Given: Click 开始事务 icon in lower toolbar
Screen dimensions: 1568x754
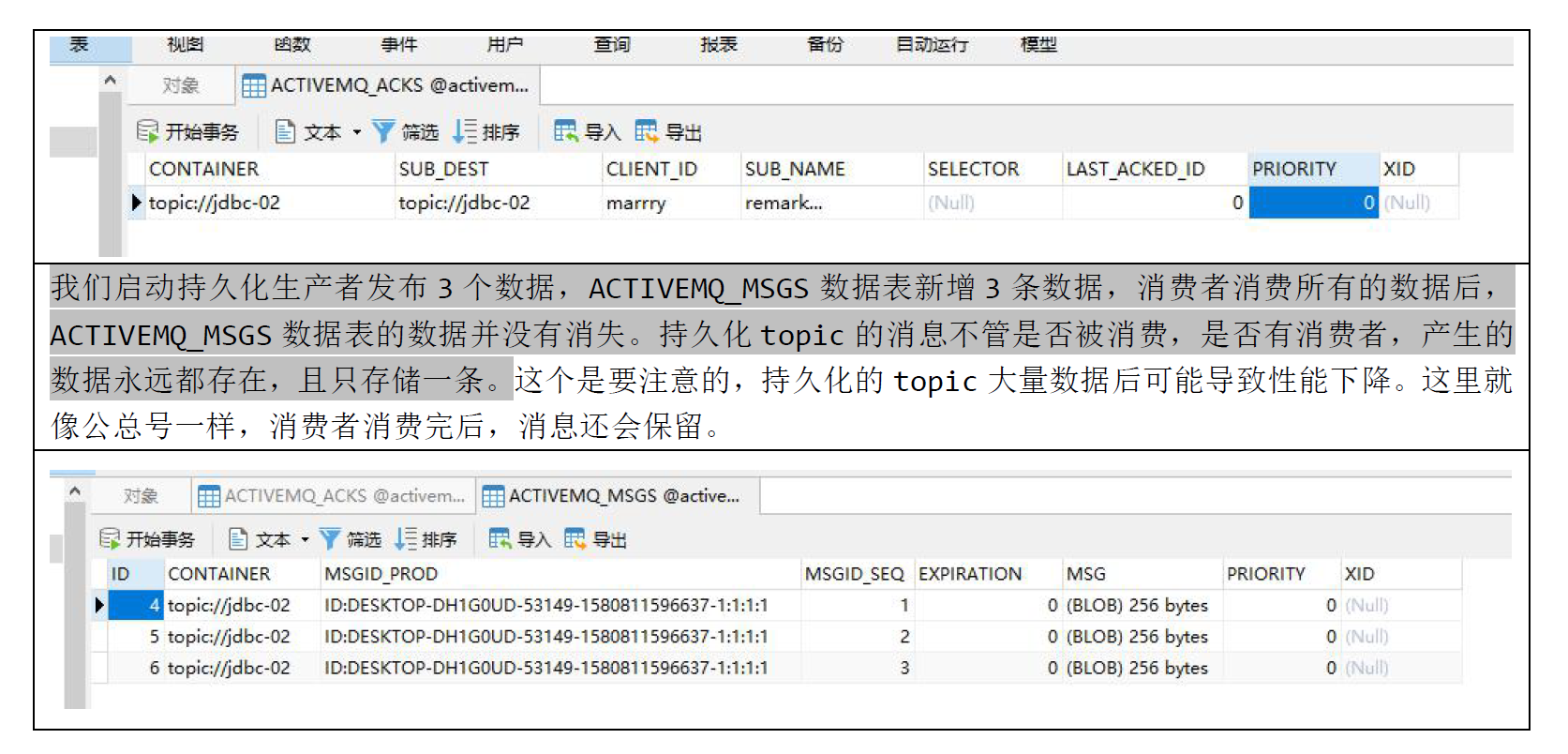Looking at the screenshot, I should click(x=110, y=538).
